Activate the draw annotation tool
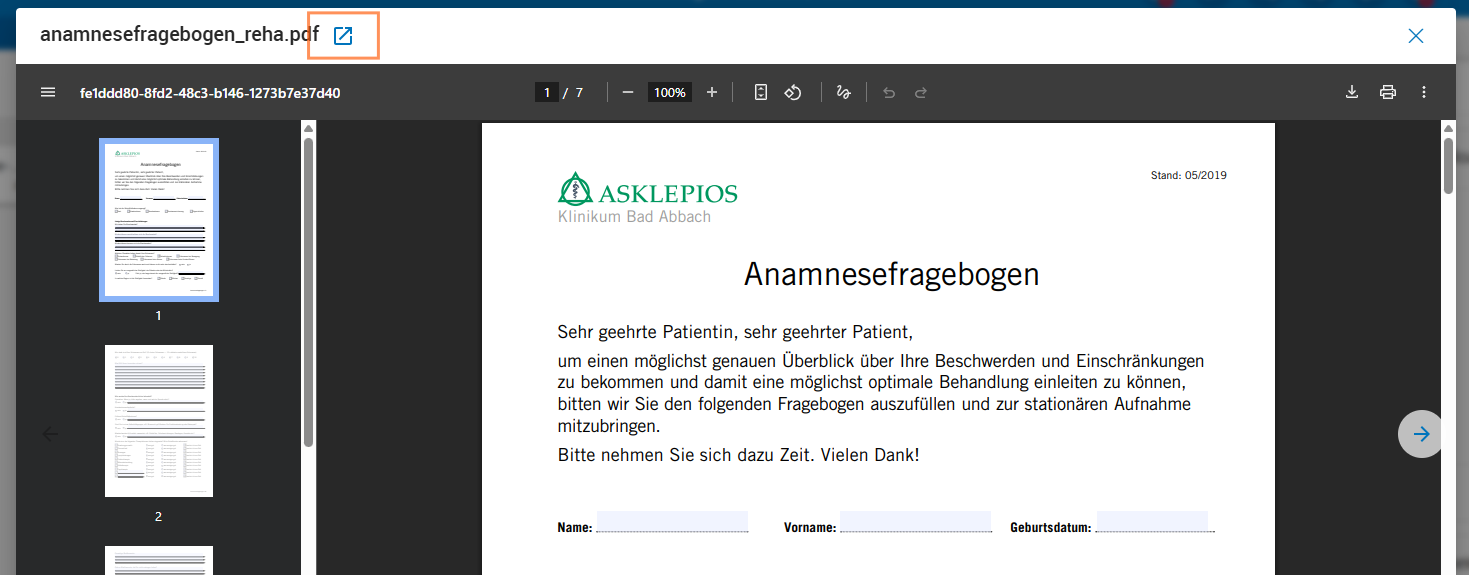Image resolution: width=1469 pixels, height=575 pixels. pos(843,92)
